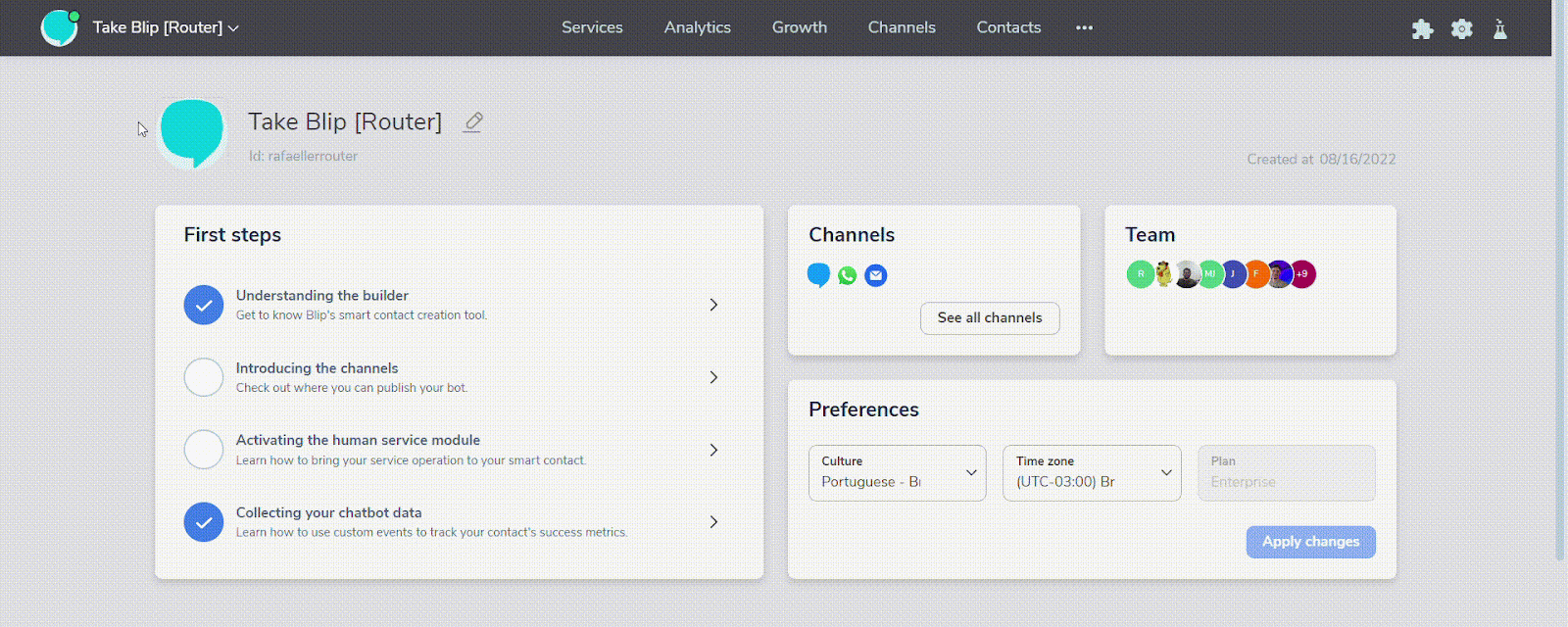Open the three-dots more menu
This screenshot has height=627, width=1568.
tap(1084, 27)
